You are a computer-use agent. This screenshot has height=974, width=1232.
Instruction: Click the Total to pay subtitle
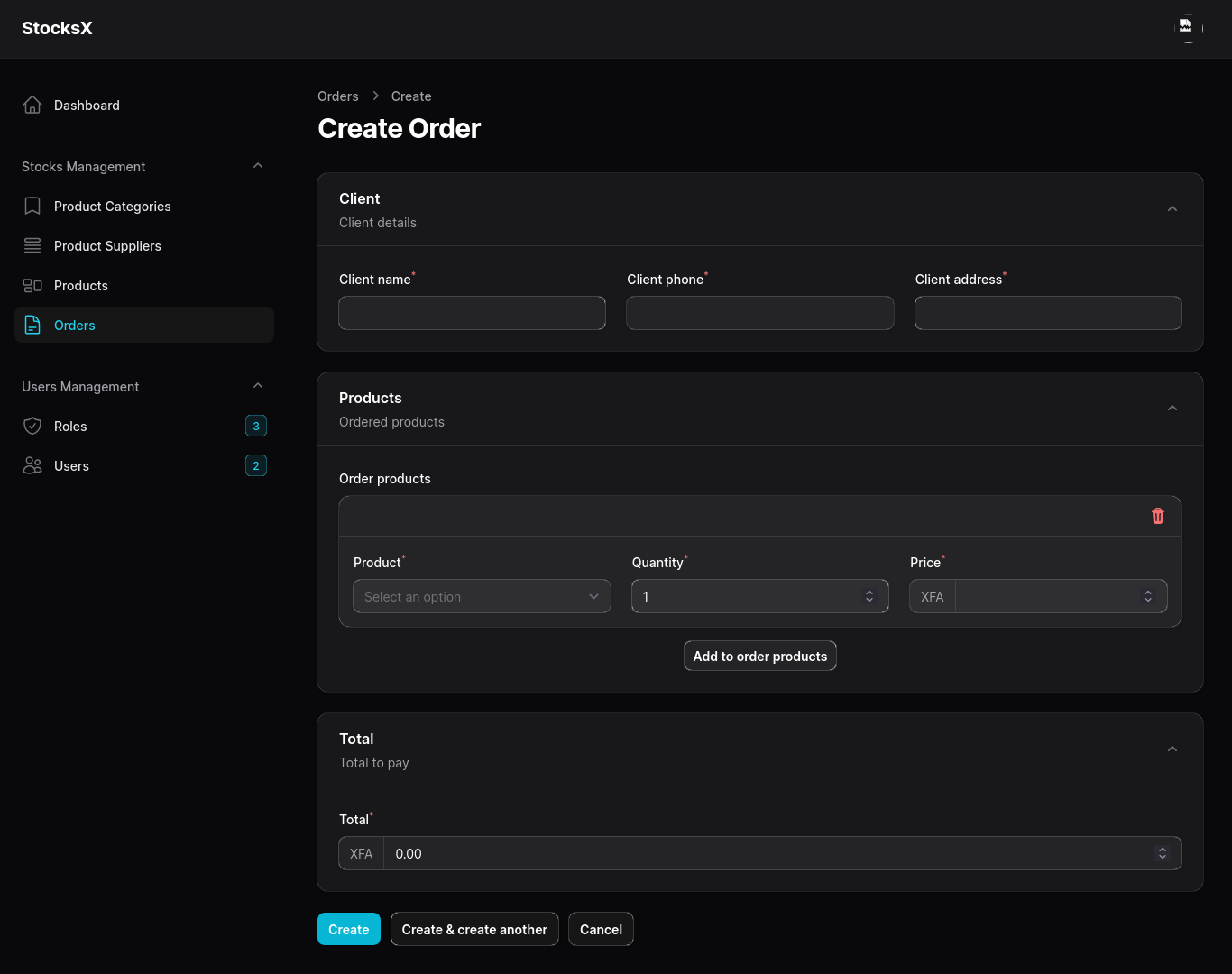[x=374, y=763]
